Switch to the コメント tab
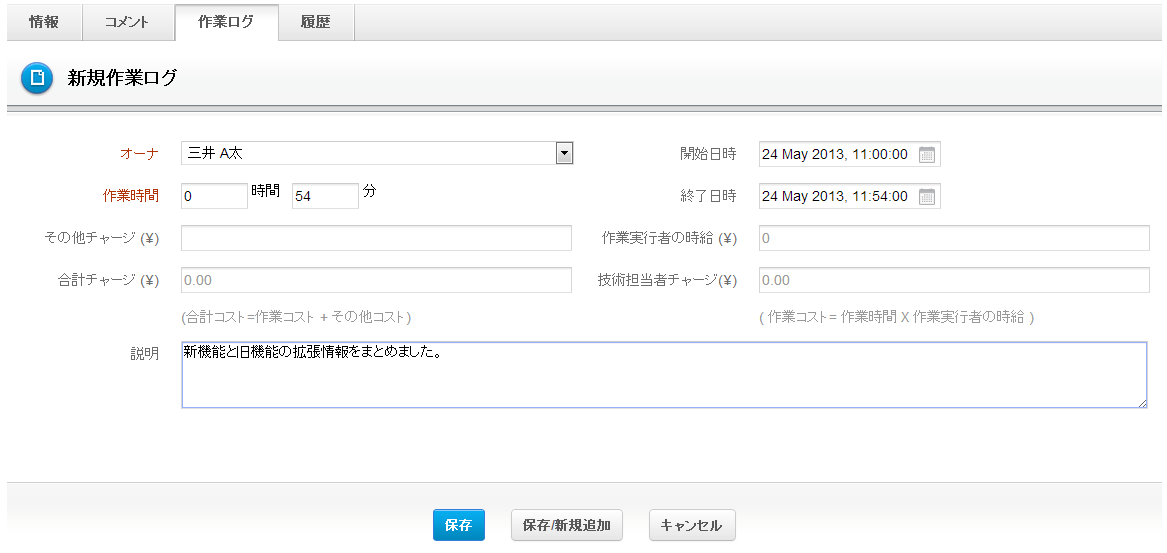Image resolution: width=1167 pixels, height=553 pixels. click(126, 21)
